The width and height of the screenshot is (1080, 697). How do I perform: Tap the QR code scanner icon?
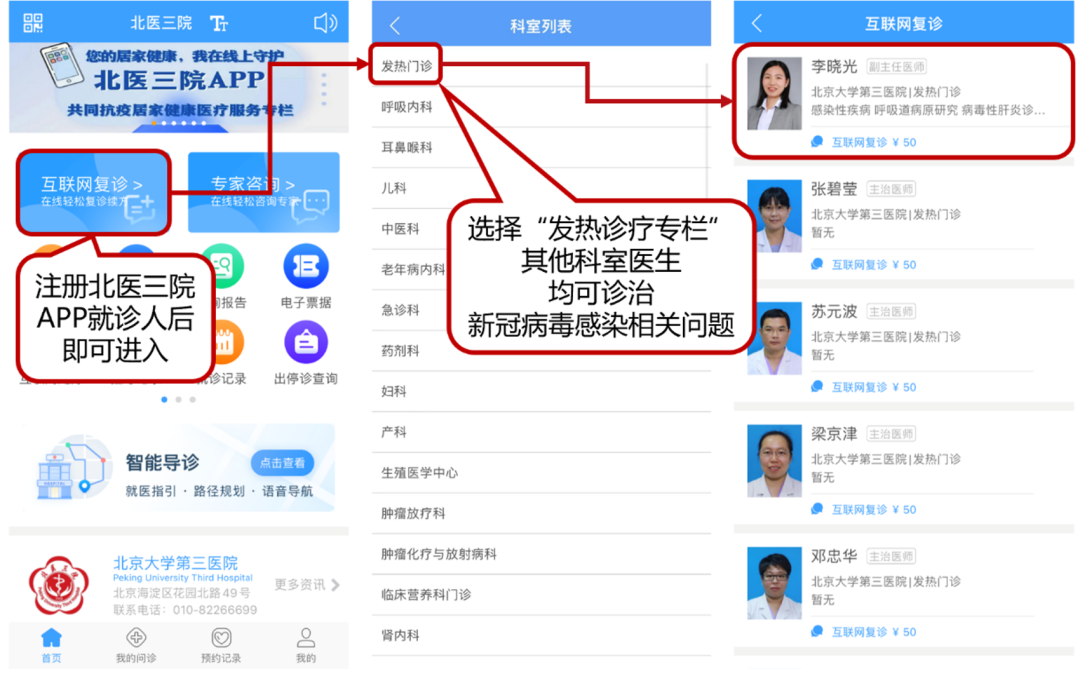[32, 23]
